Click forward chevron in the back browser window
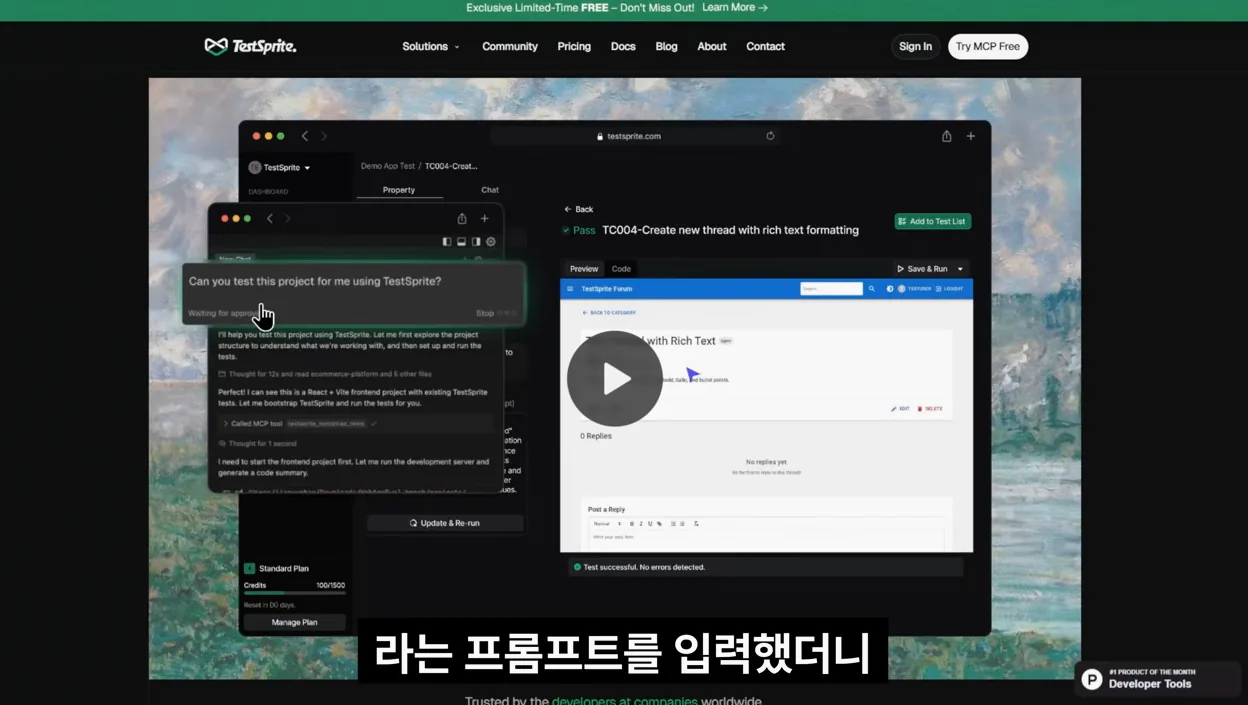1248x705 pixels. coord(324,136)
